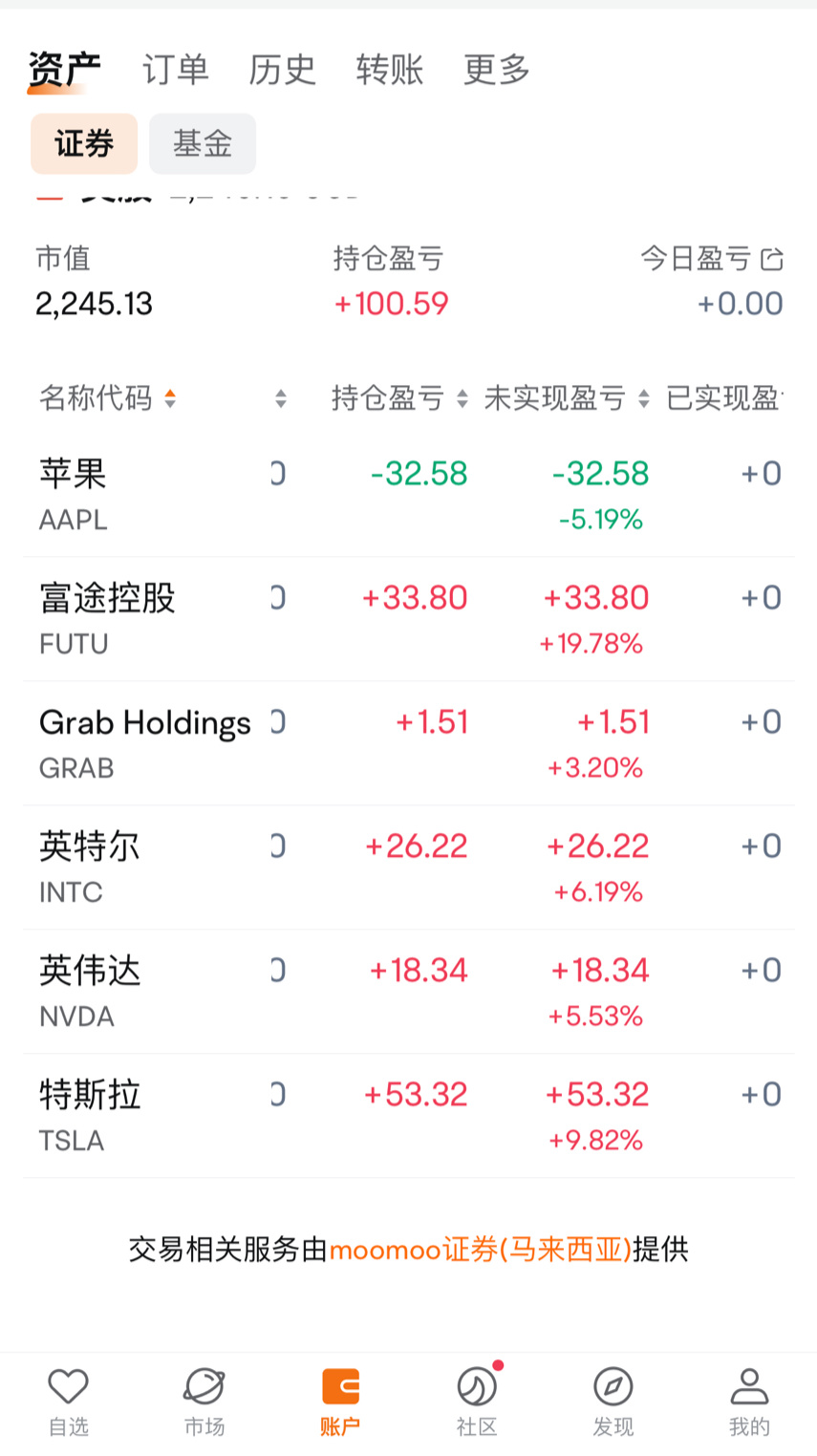Open the 我的 profile icon

click(749, 1386)
